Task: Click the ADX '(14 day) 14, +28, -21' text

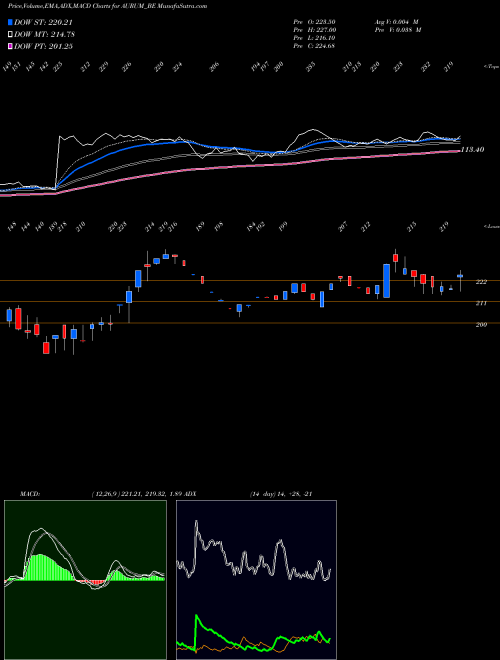Action: click(x=281, y=494)
